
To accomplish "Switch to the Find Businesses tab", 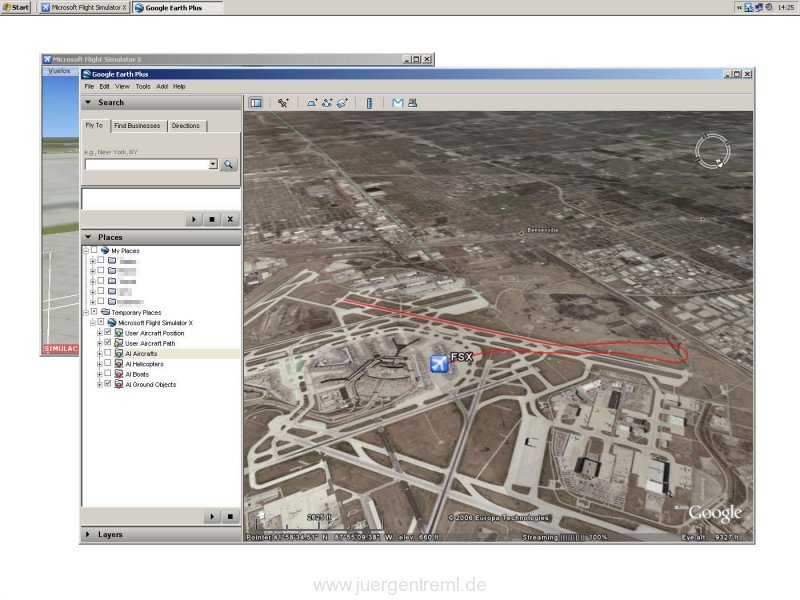I will coord(137,126).
